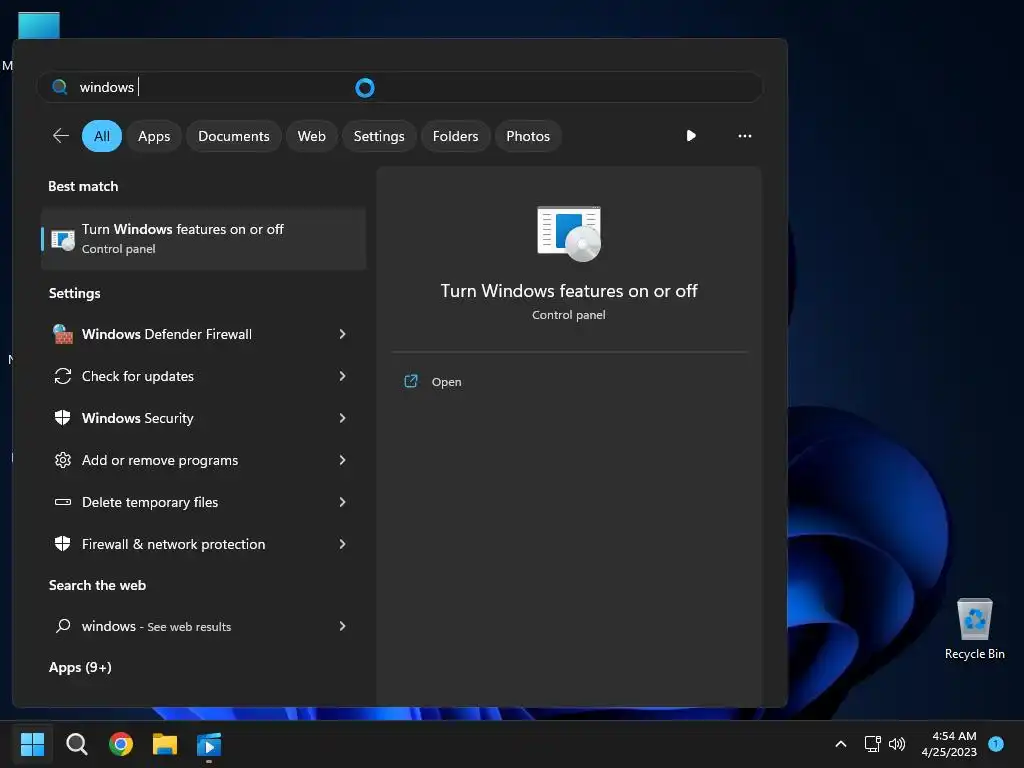This screenshot has height=768, width=1024.
Task: Expand Firewall & network protection chevron
Action: click(x=342, y=544)
